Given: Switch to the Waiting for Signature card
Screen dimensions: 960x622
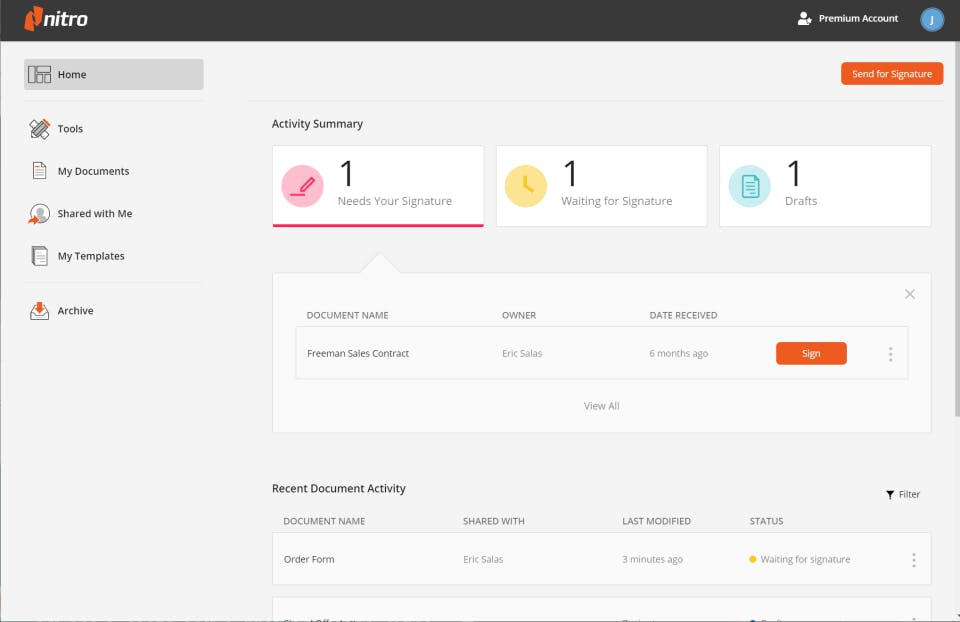Looking at the screenshot, I should (601, 185).
